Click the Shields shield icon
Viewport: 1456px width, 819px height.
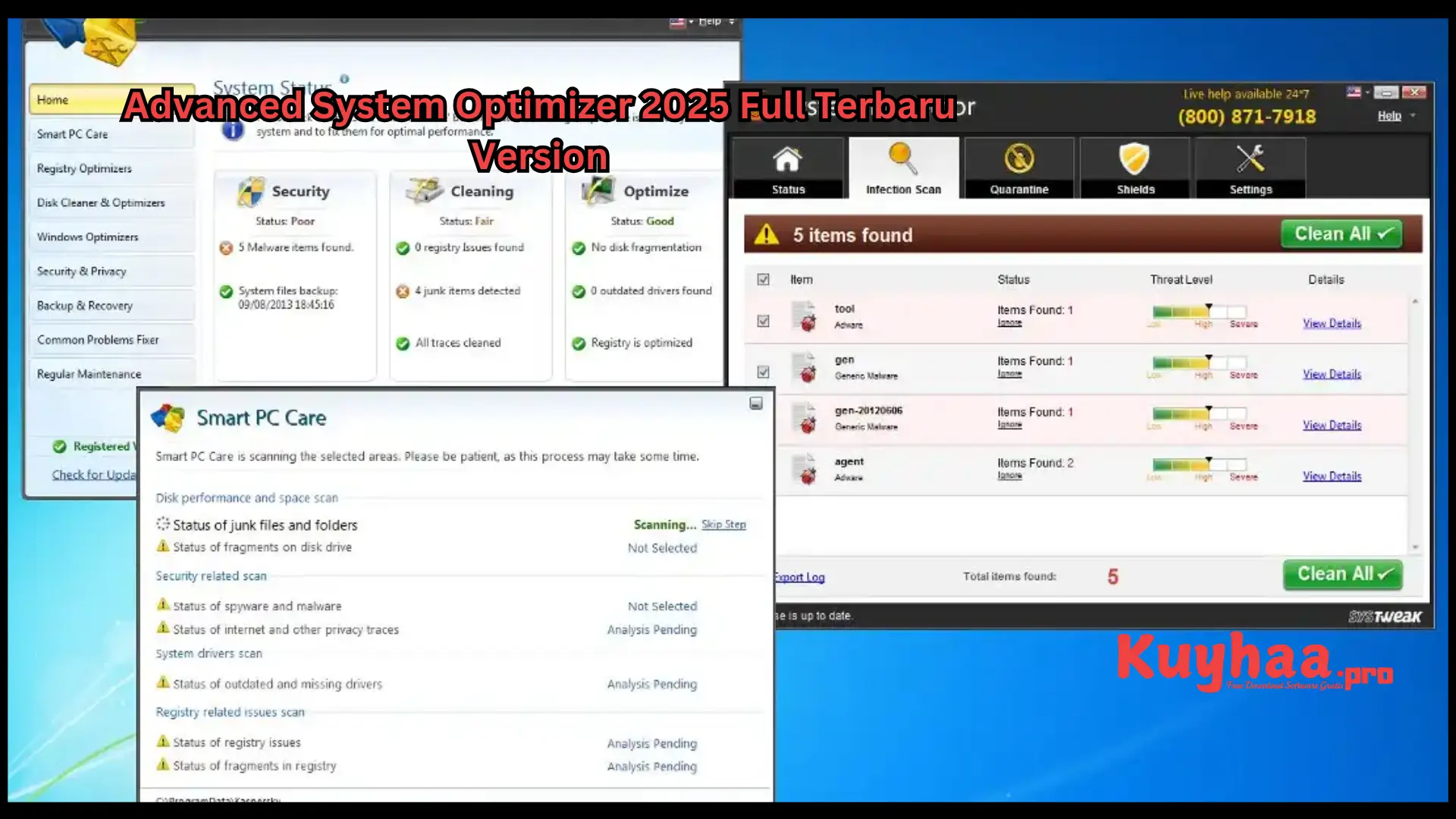pos(1134,159)
